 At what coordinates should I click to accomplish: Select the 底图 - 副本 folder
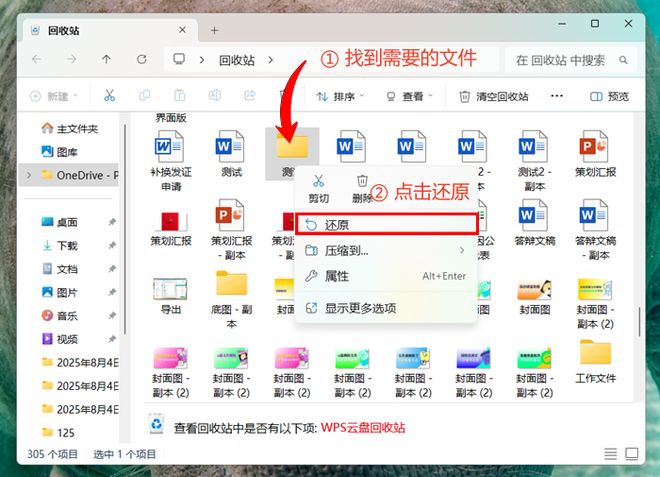pyautogui.click(x=231, y=300)
